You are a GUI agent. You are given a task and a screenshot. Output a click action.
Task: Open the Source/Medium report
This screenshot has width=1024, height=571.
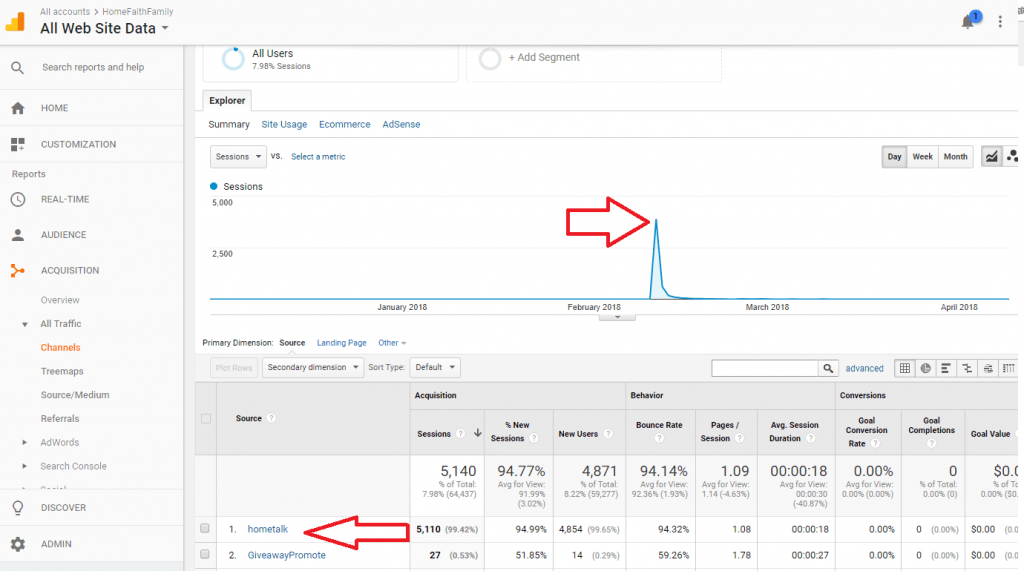point(75,395)
